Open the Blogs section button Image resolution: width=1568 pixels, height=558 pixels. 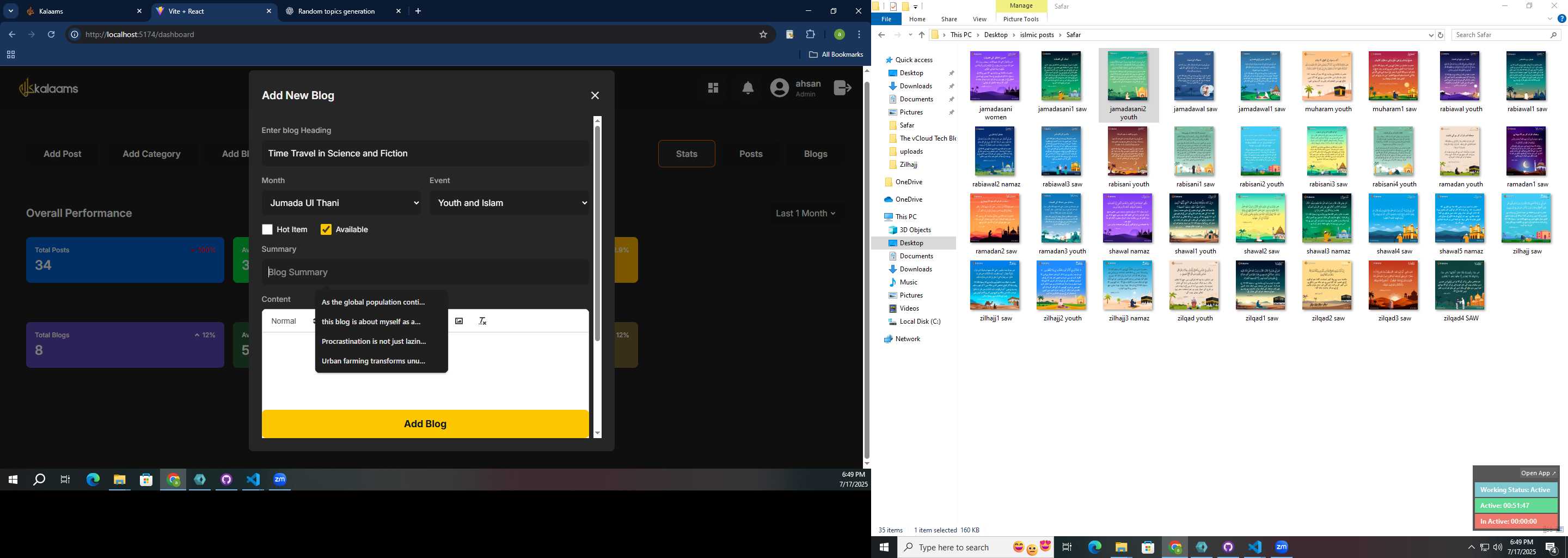click(x=815, y=154)
